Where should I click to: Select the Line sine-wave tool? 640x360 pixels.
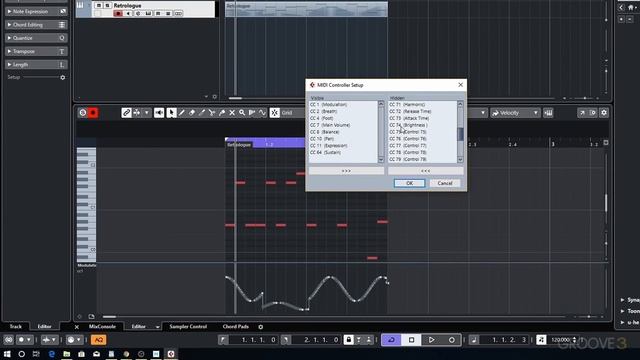pyautogui.click(x=262, y=113)
